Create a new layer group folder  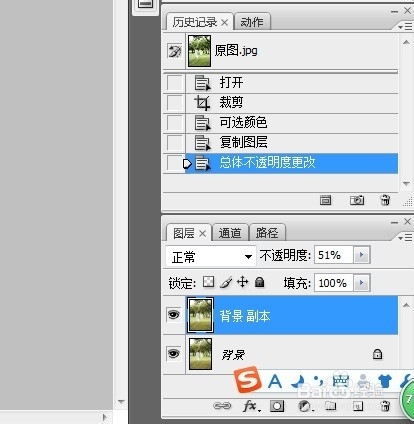pyautogui.click(x=331, y=406)
